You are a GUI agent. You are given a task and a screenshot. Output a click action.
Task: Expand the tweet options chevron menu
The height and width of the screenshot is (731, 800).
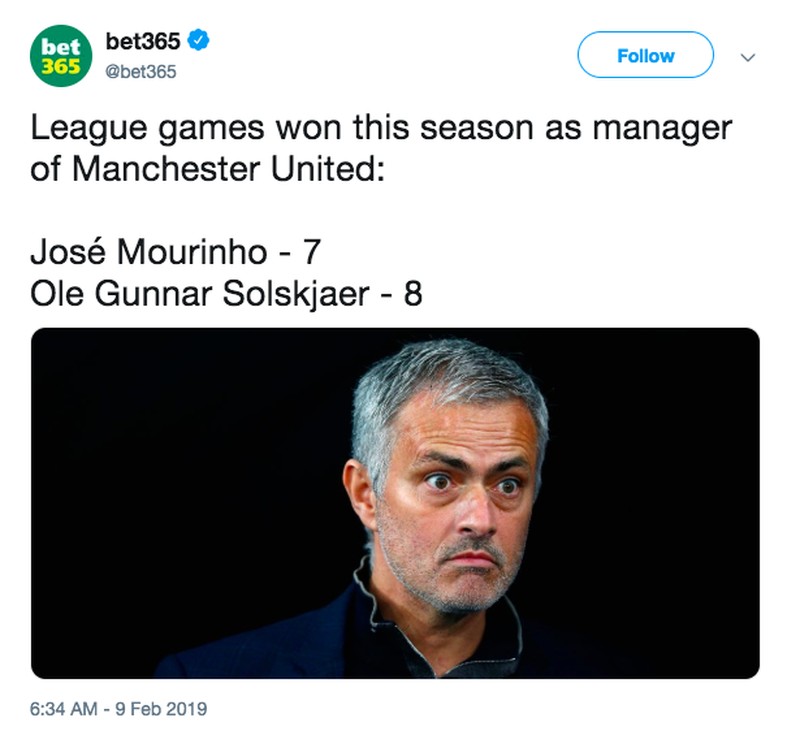pyautogui.click(x=748, y=57)
